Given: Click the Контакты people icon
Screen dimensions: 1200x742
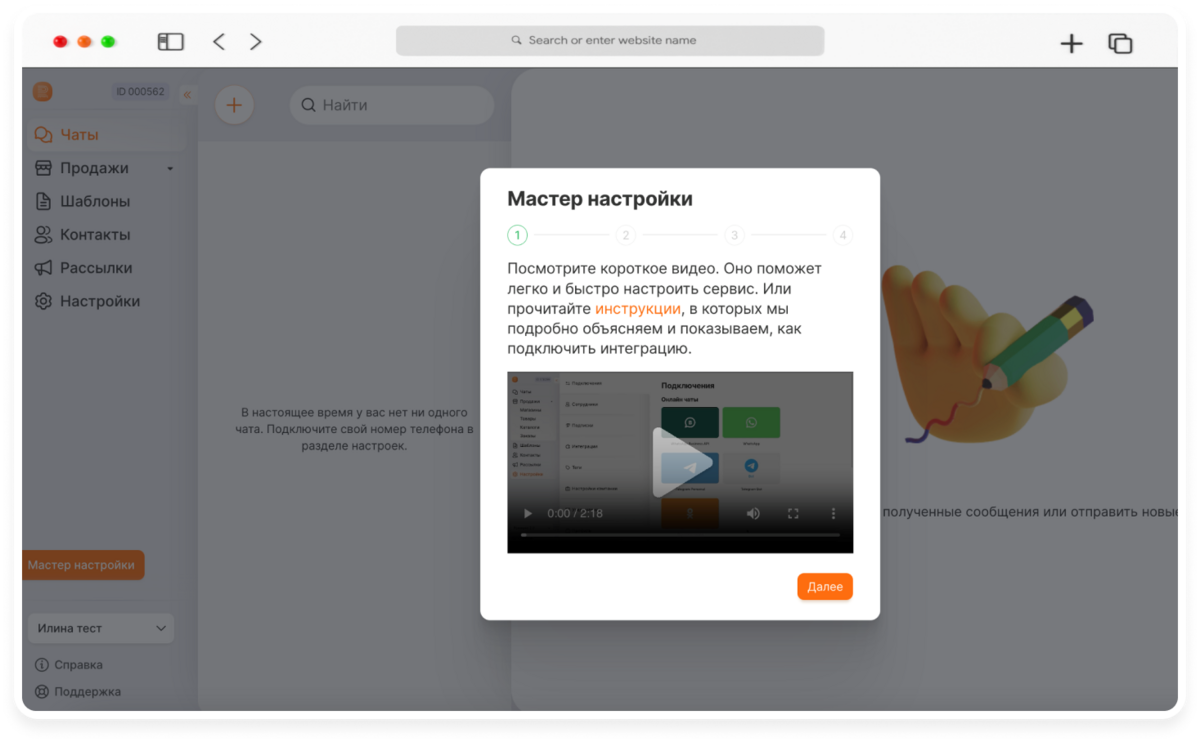Looking at the screenshot, I should tap(43, 235).
